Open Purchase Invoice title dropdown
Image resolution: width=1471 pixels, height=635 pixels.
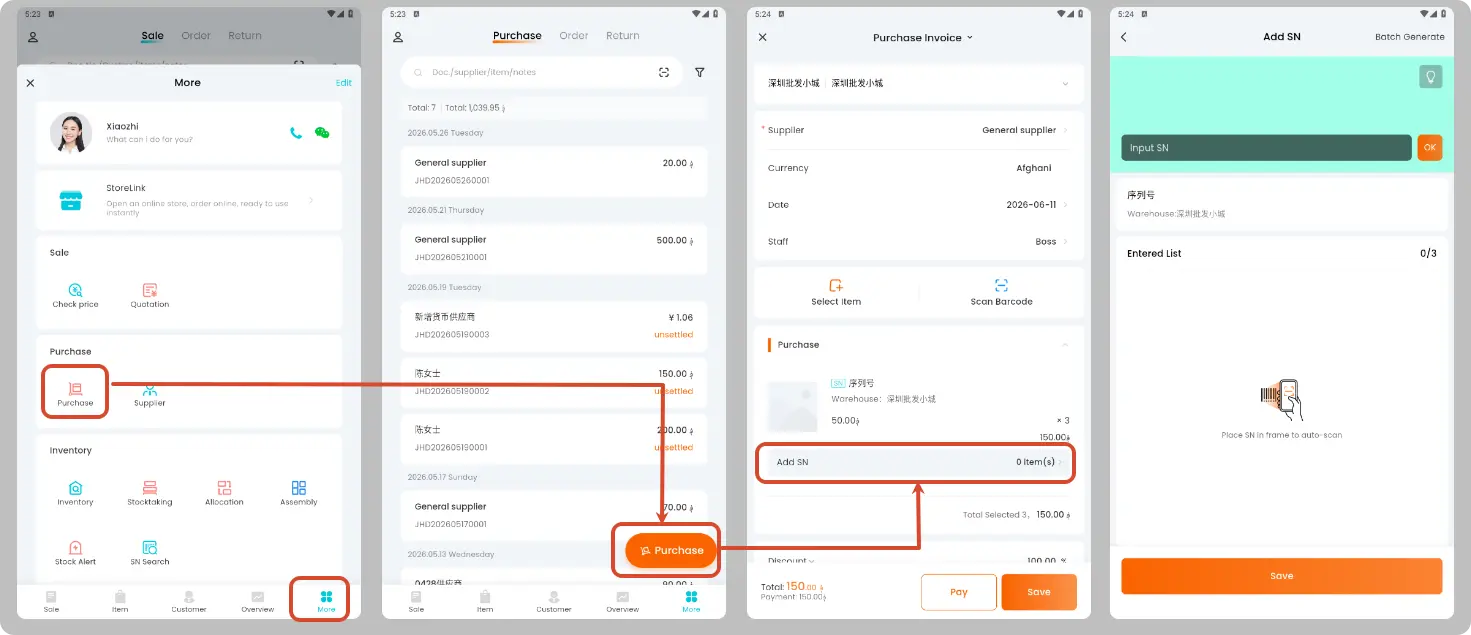click(x=923, y=38)
